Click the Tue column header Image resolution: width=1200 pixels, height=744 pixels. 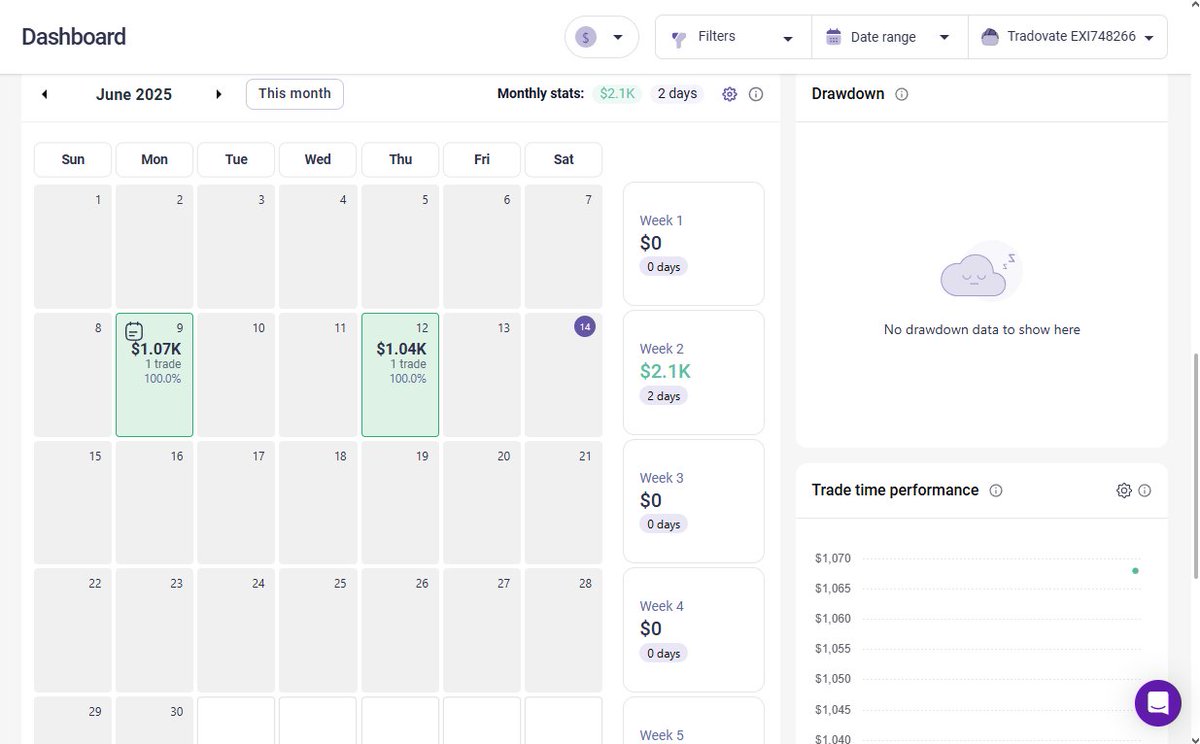(x=237, y=159)
